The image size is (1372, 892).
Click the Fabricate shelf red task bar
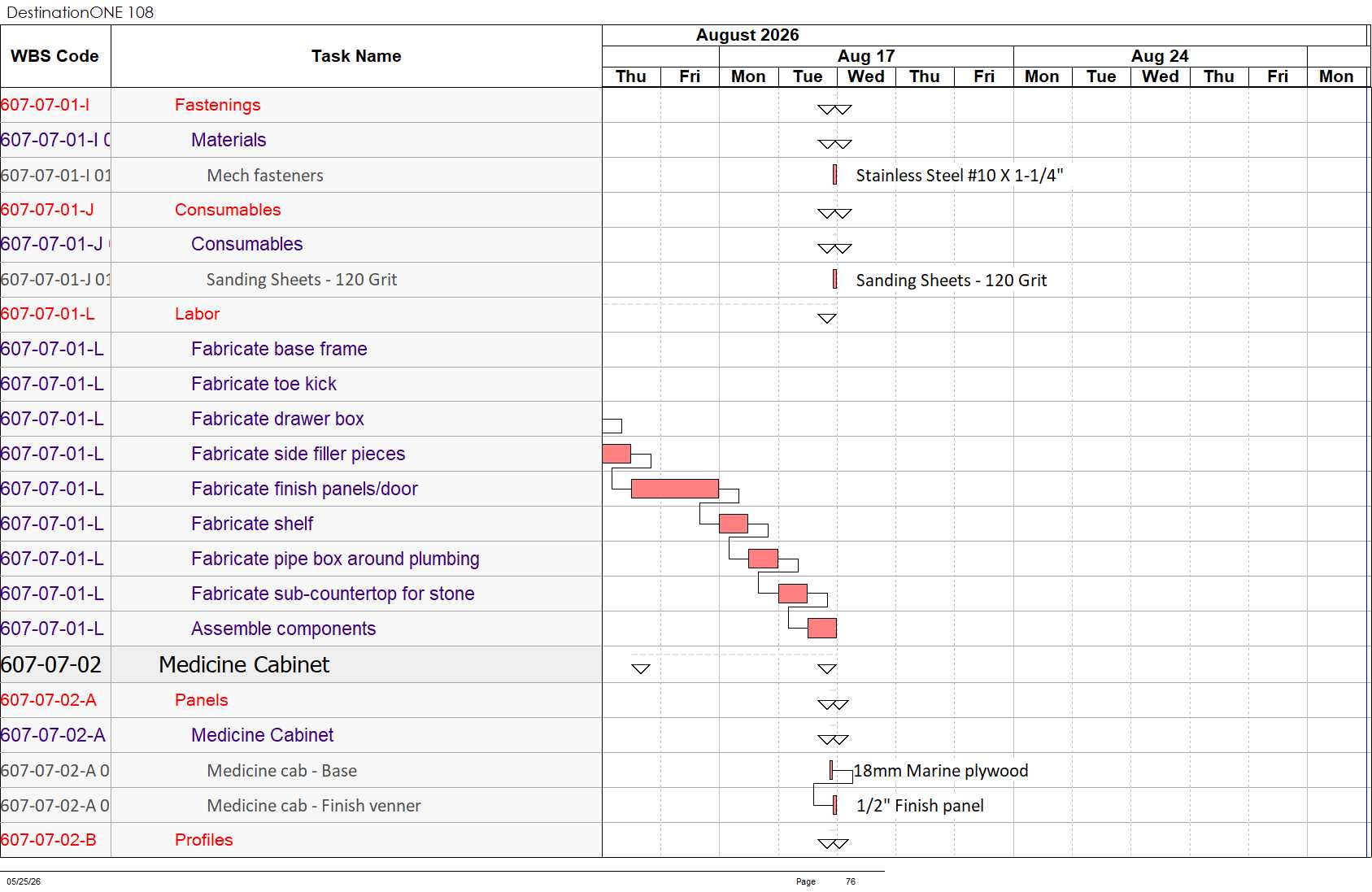[x=734, y=523]
